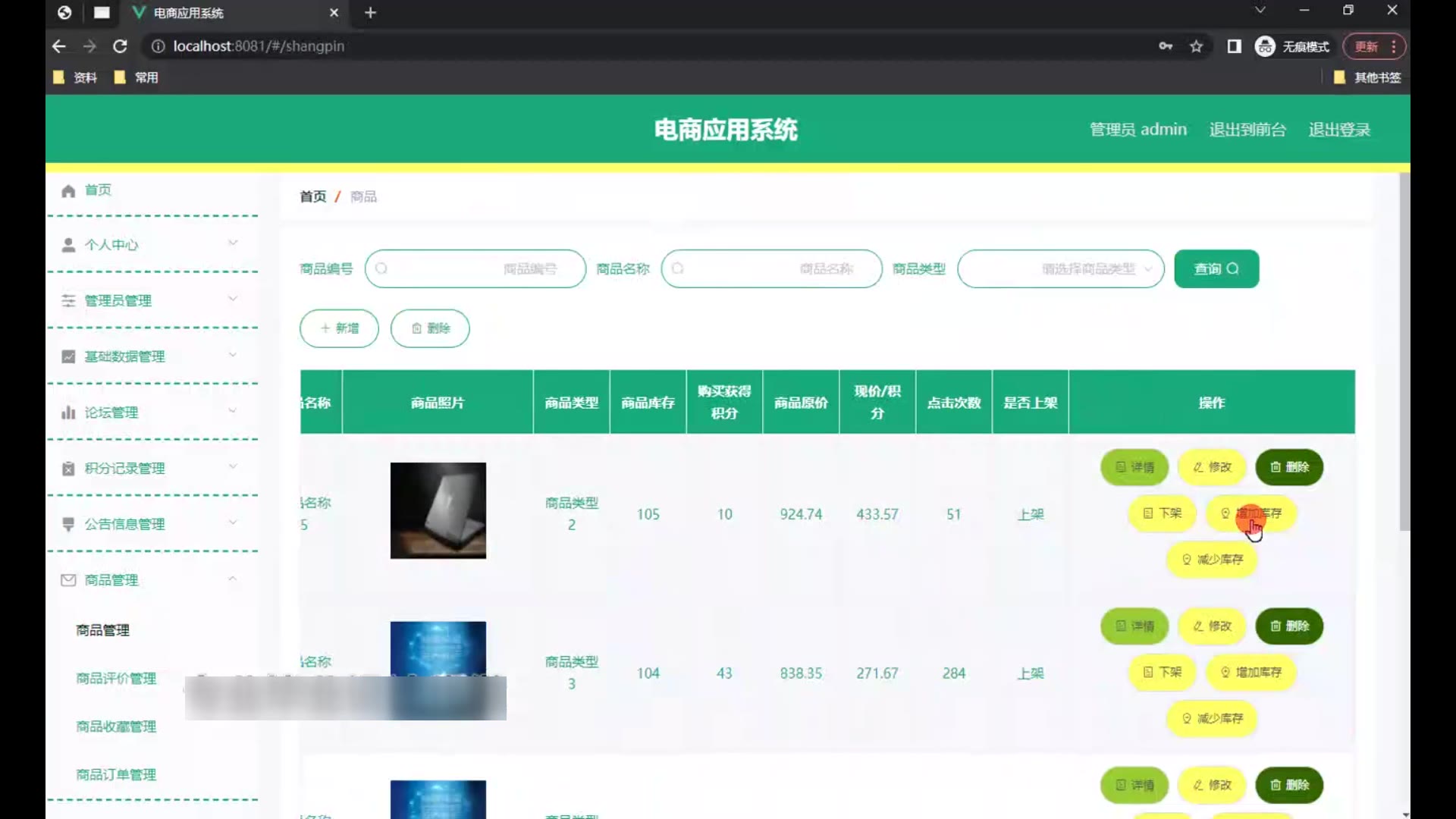Click the 公告信息管理 sidebar icon
This screenshot has width=1456, height=819.
point(68,524)
